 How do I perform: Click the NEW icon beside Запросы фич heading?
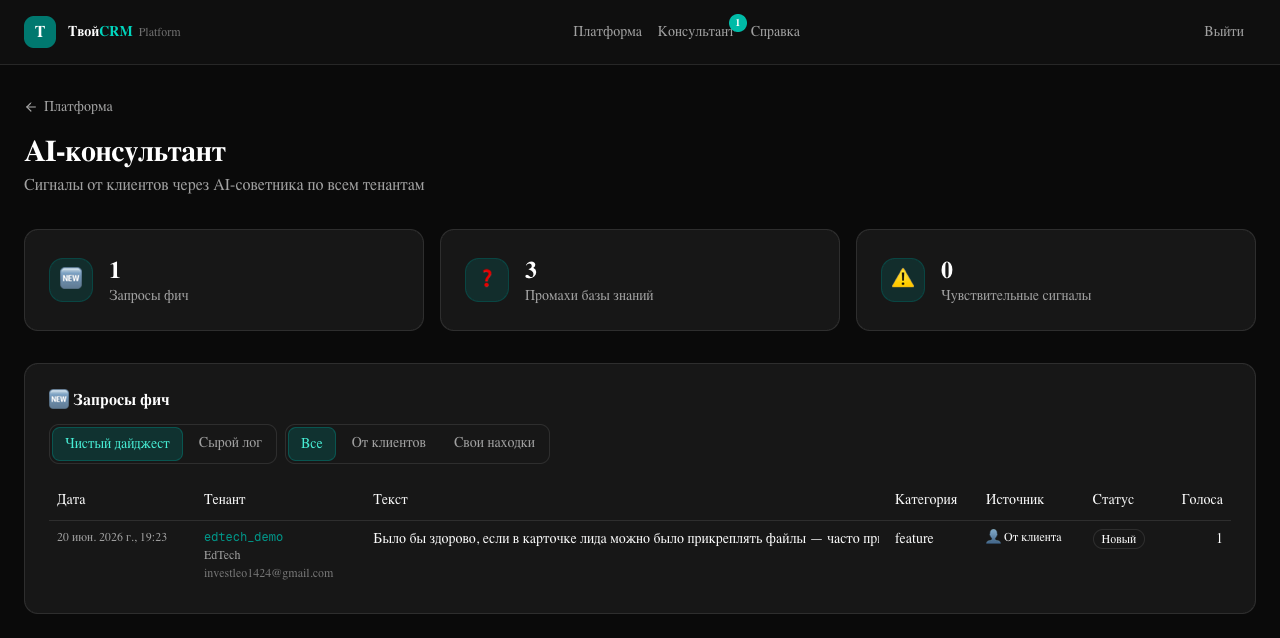point(59,399)
